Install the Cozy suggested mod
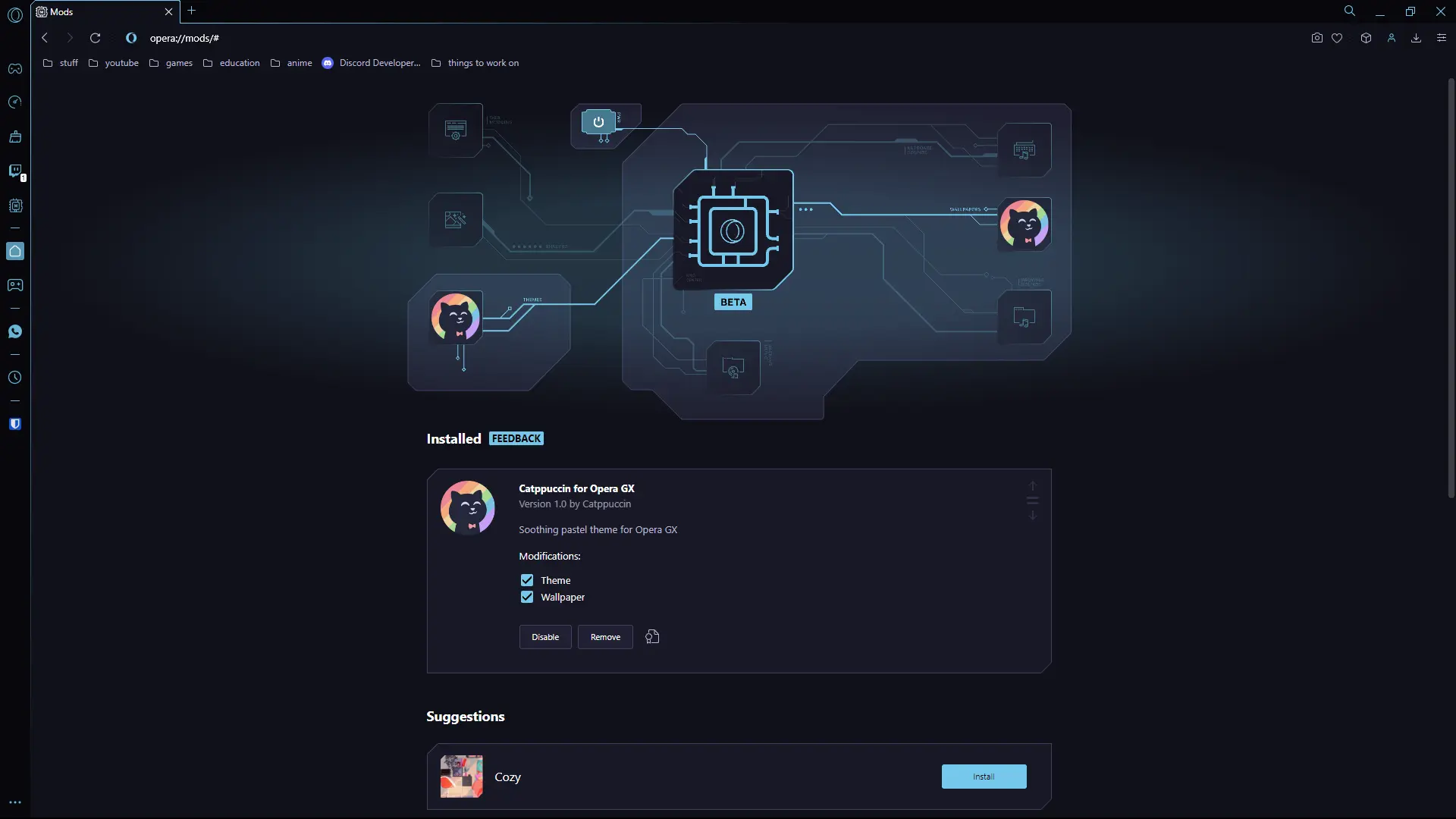Viewport: 1456px width, 819px height. pos(984,777)
